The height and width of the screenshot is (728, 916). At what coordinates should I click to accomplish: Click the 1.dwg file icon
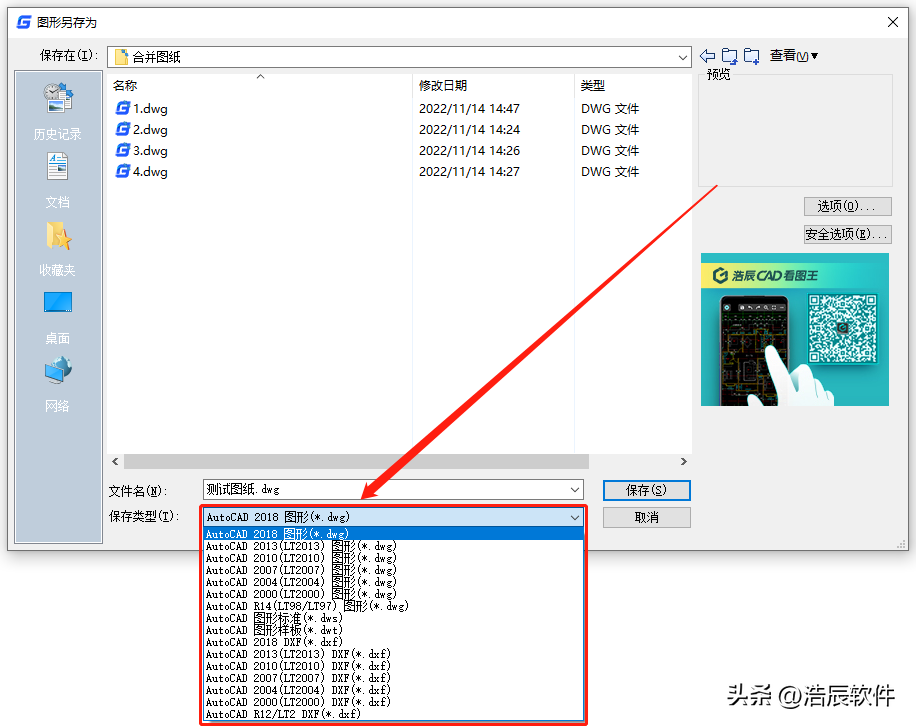[x=122, y=108]
